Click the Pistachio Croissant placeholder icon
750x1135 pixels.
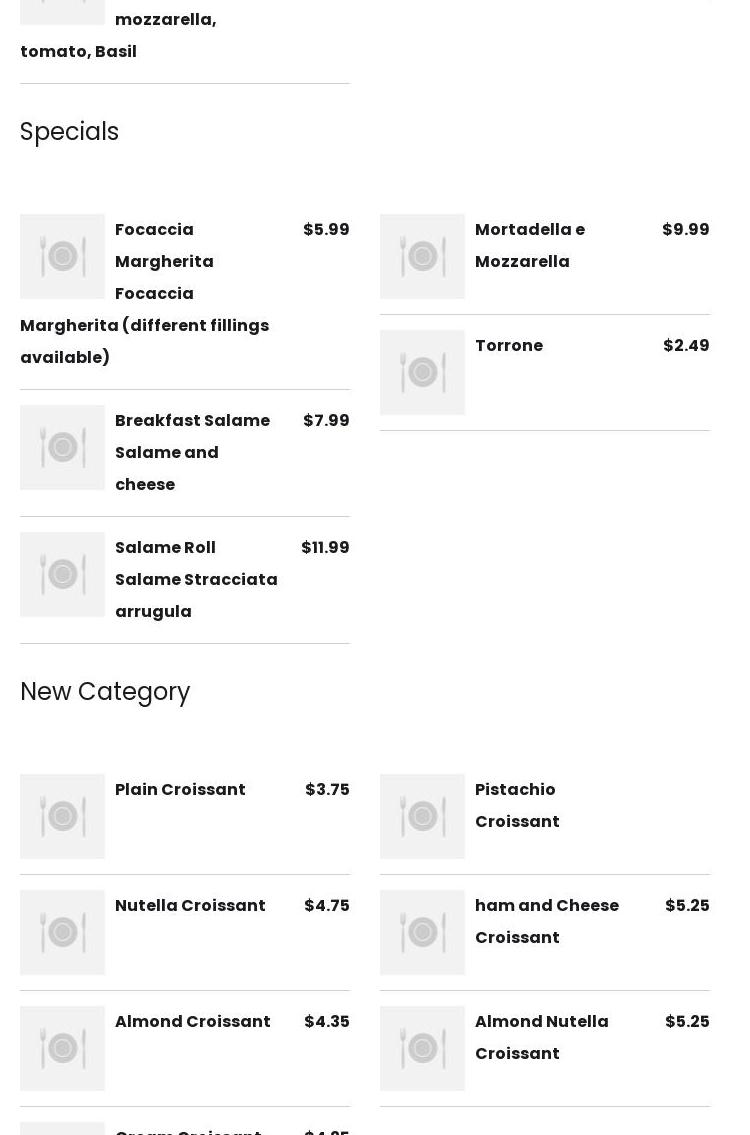[422, 816]
